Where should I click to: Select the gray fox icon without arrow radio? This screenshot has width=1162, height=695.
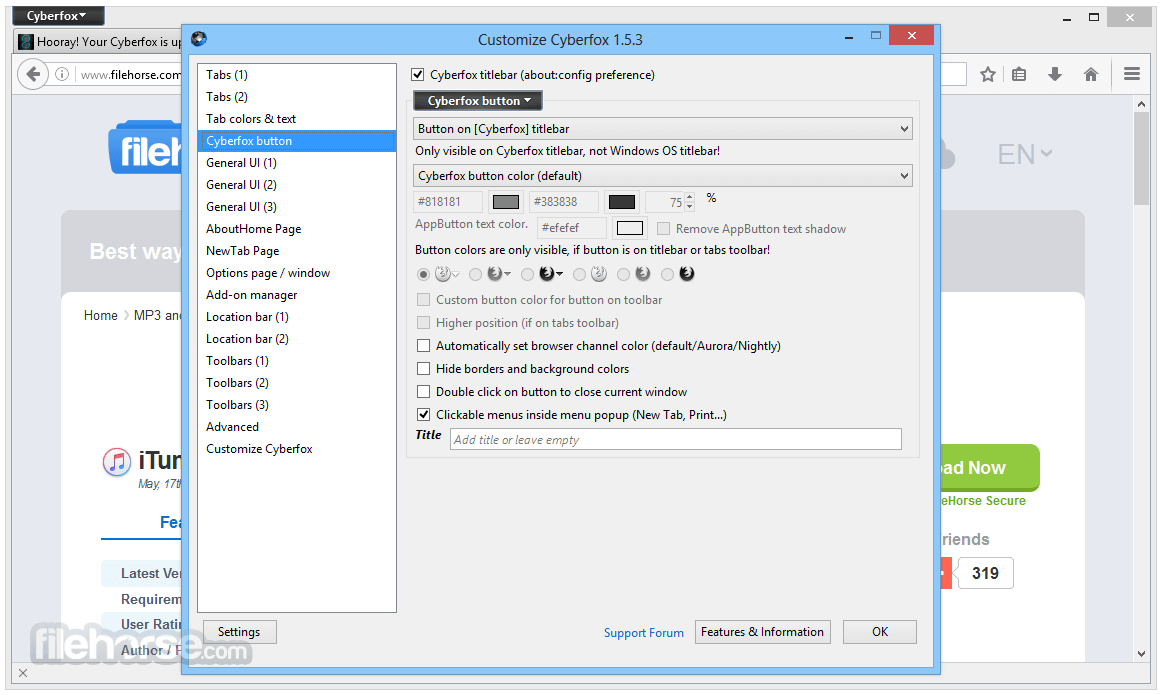[623, 275]
